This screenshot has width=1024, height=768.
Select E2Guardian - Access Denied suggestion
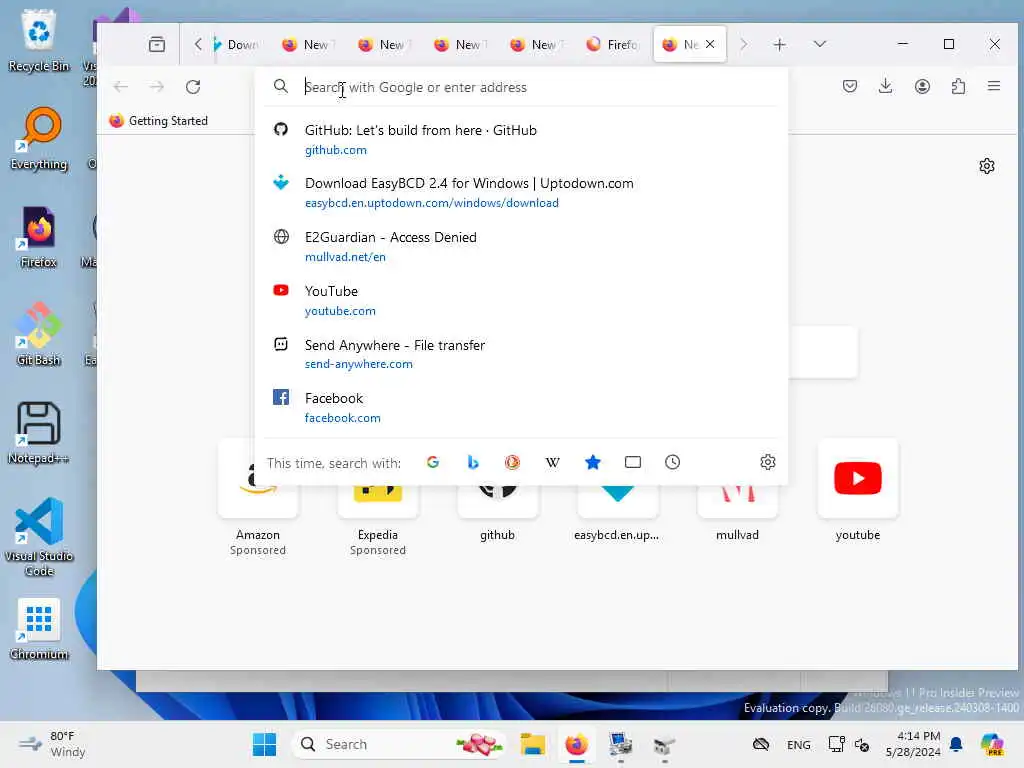(521, 246)
